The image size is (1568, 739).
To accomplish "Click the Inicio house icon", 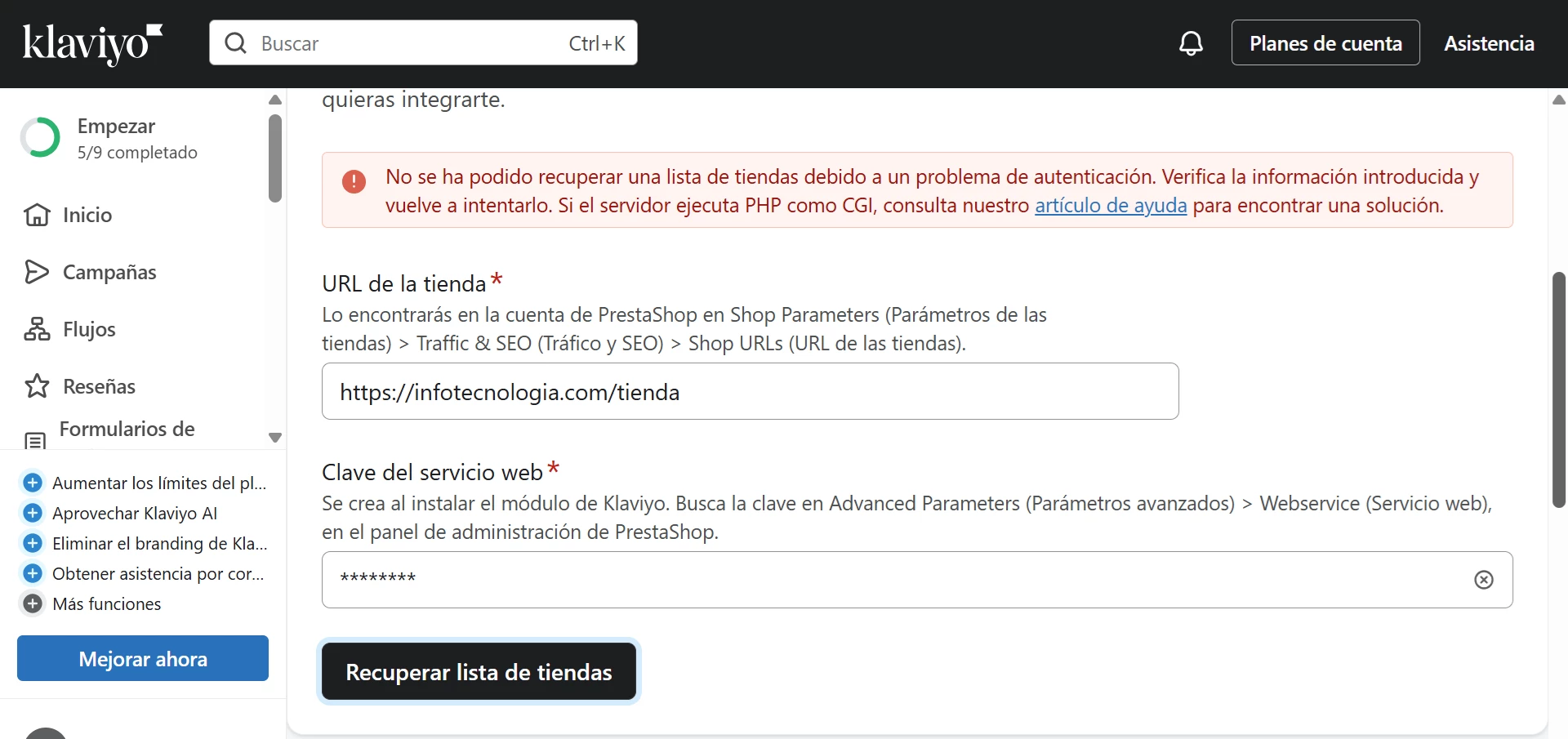I will (37, 215).
